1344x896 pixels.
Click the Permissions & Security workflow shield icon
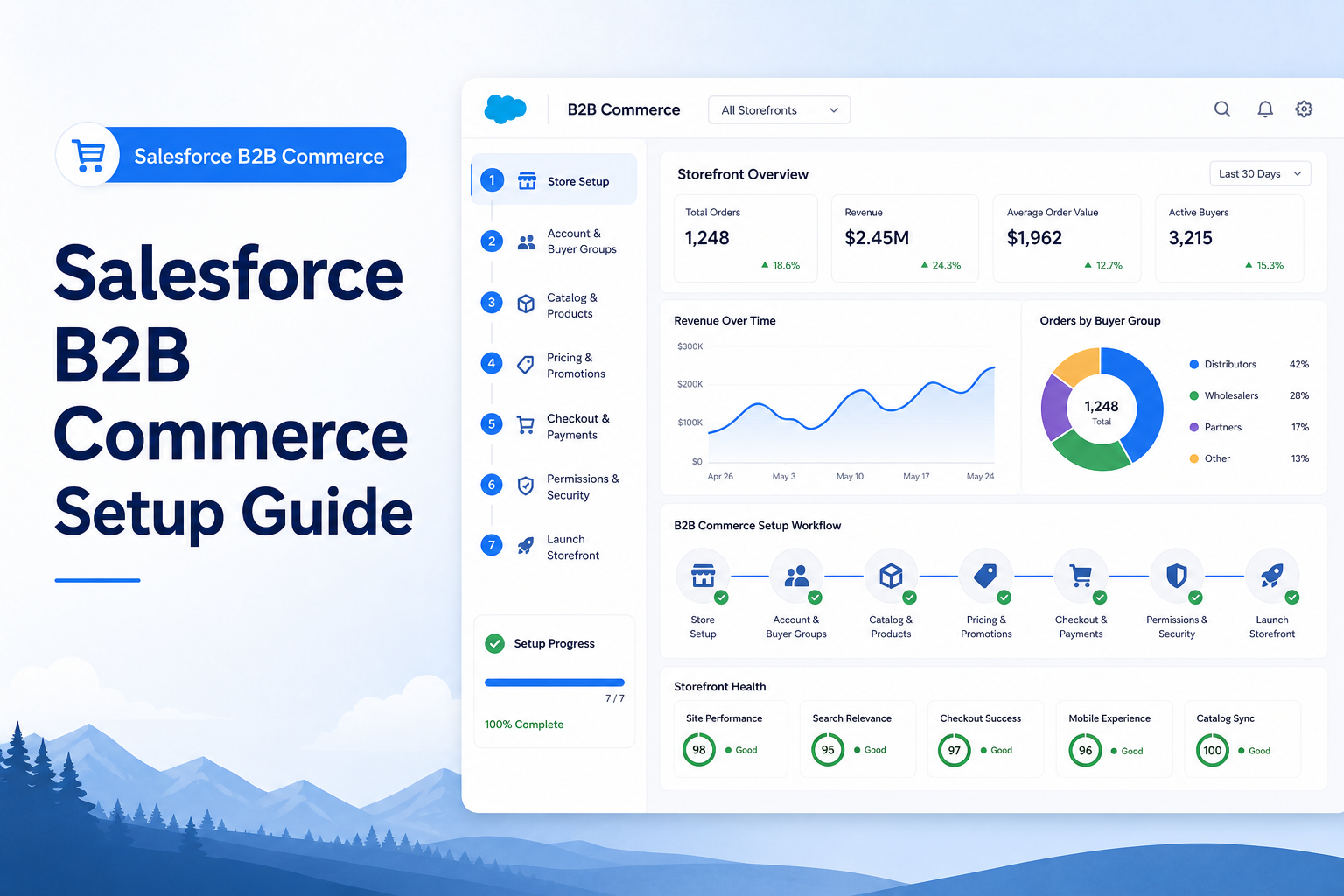coord(1177,576)
